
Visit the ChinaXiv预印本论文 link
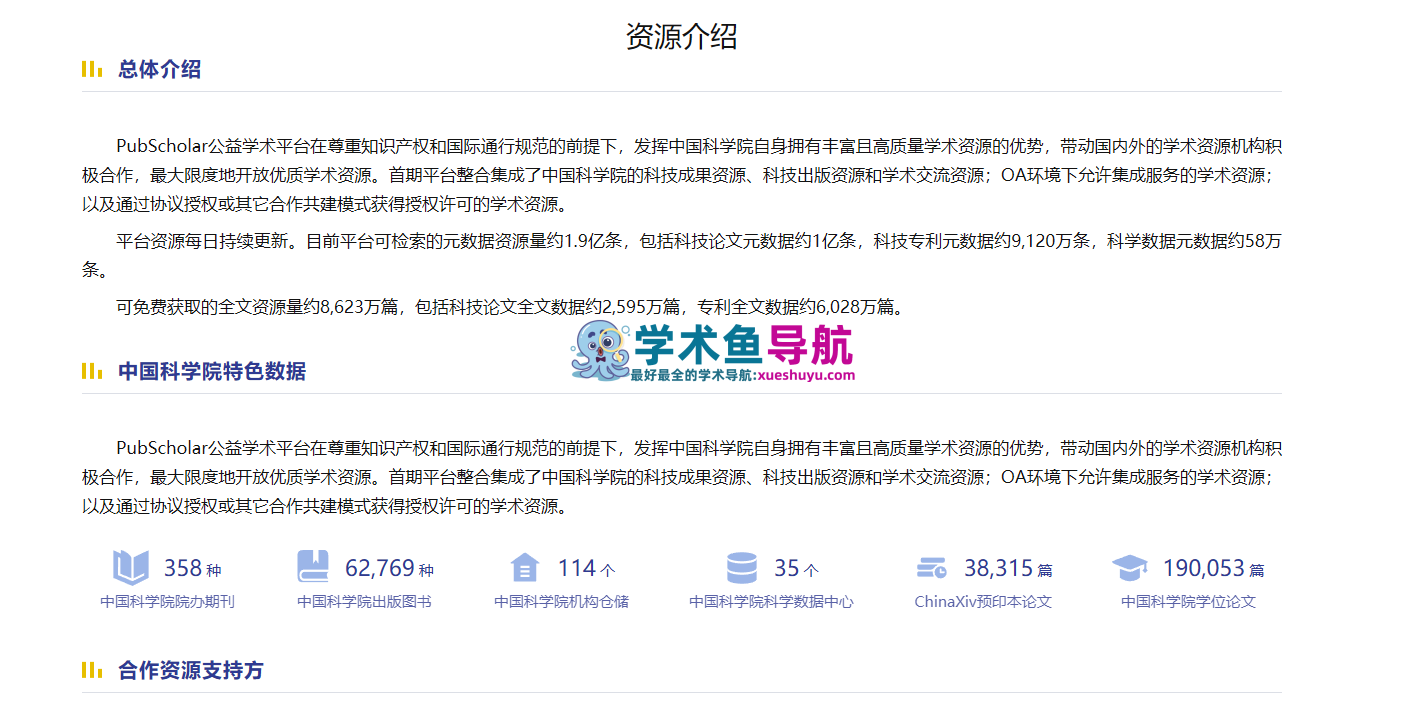tap(983, 602)
